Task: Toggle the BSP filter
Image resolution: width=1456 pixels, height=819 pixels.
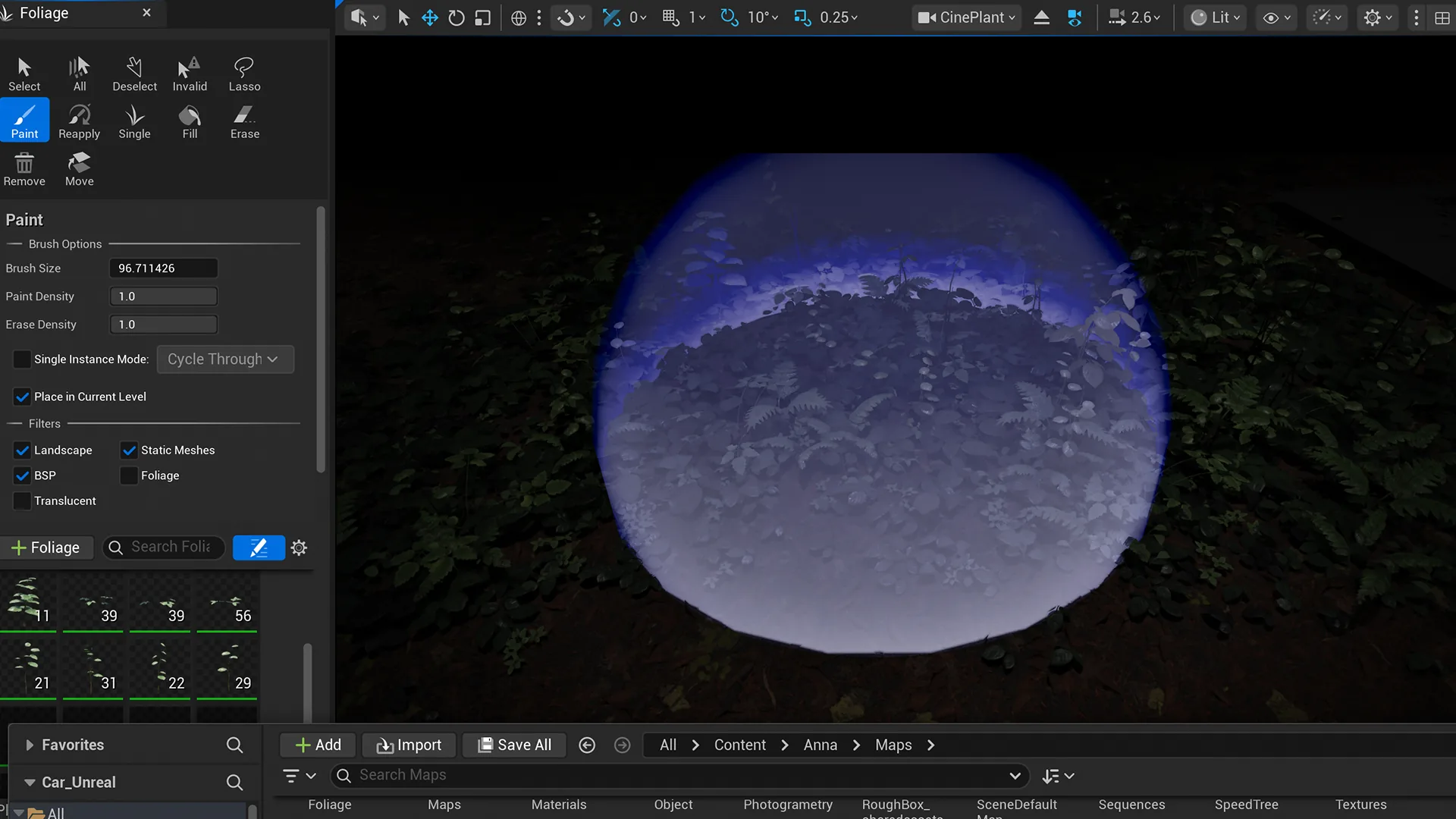Action: click(22, 475)
